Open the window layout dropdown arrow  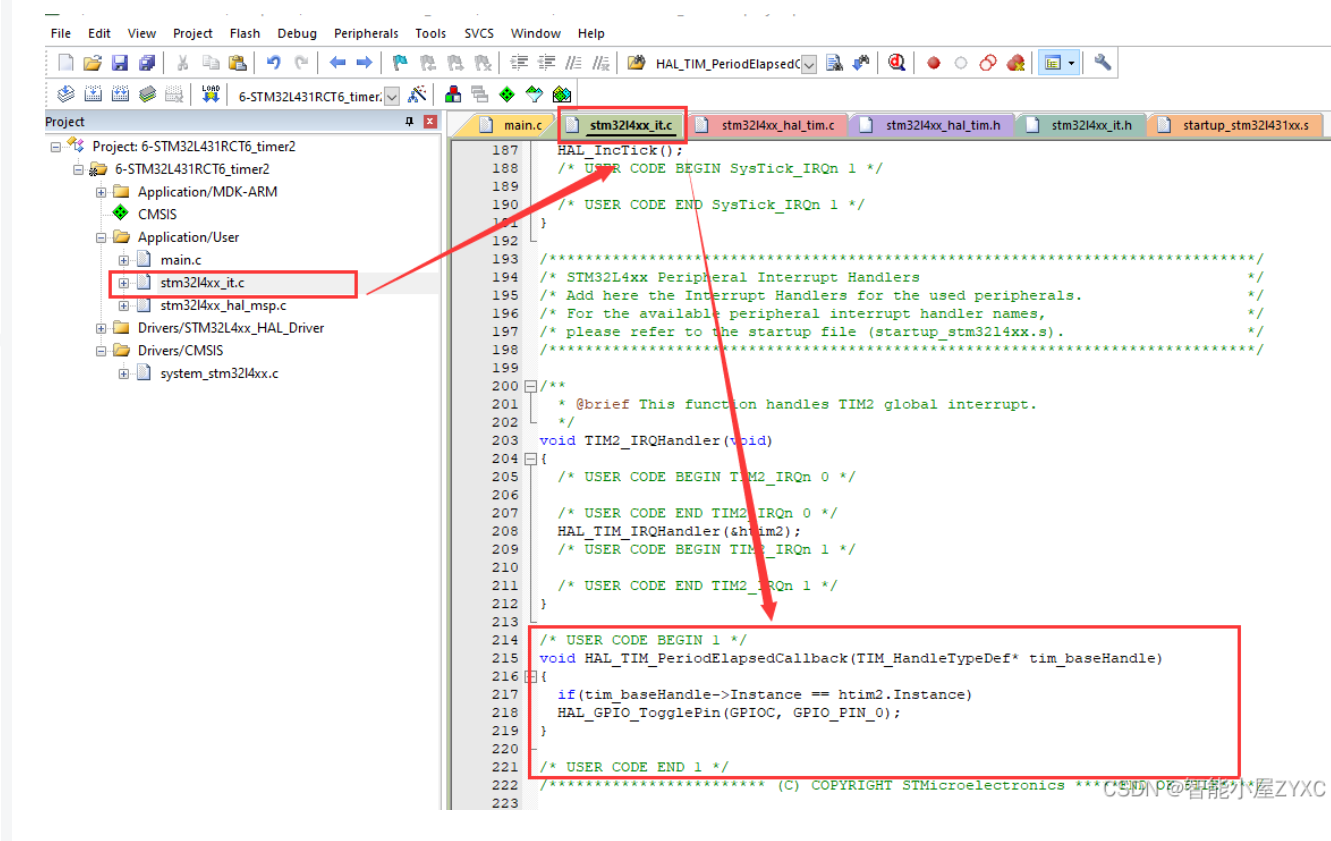[1072, 63]
